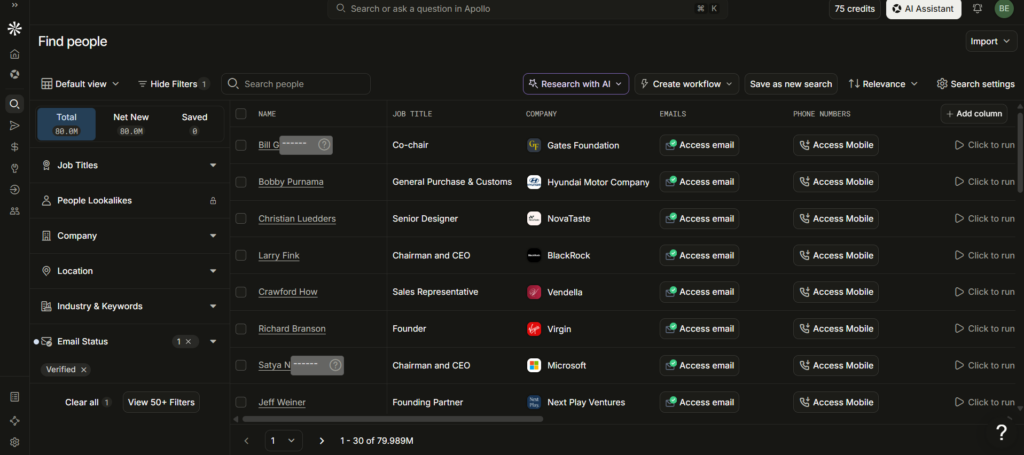The image size is (1024, 455).
Task: Click View 50+ Filters button
Action: 161,402
